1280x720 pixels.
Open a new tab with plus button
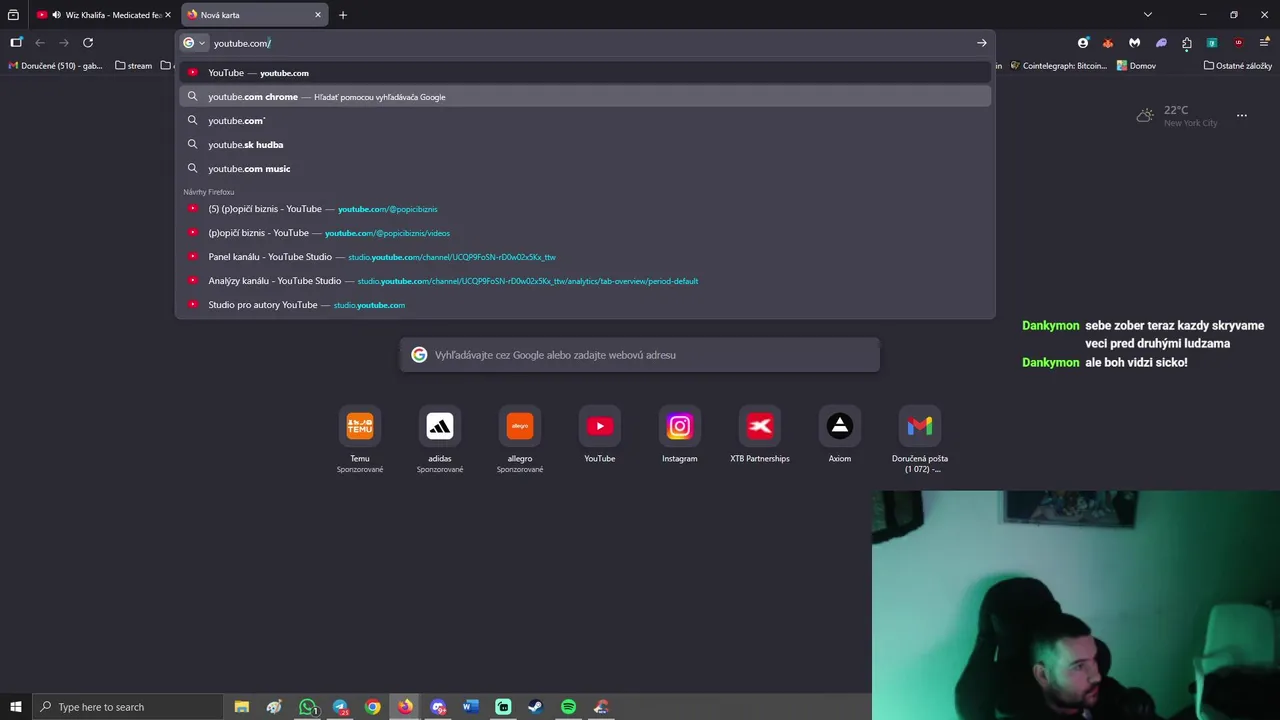pyautogui.click(x=343, y=15)
